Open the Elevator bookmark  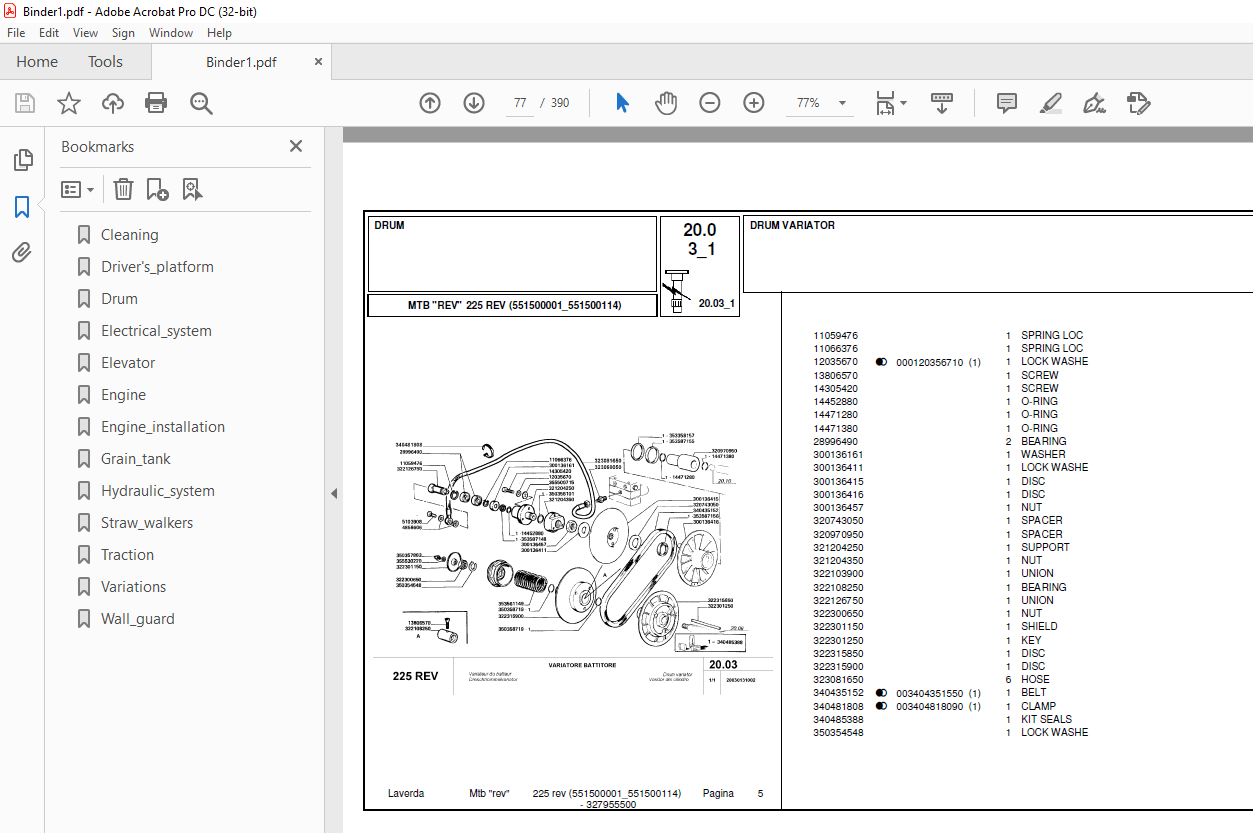point(128,363)
